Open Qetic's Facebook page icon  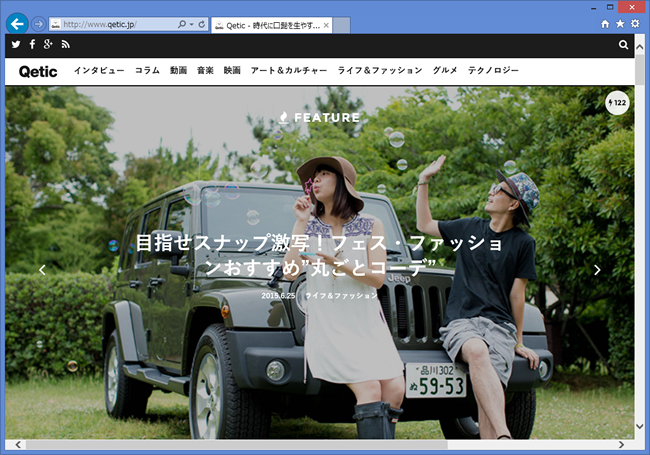coord(32,45)
